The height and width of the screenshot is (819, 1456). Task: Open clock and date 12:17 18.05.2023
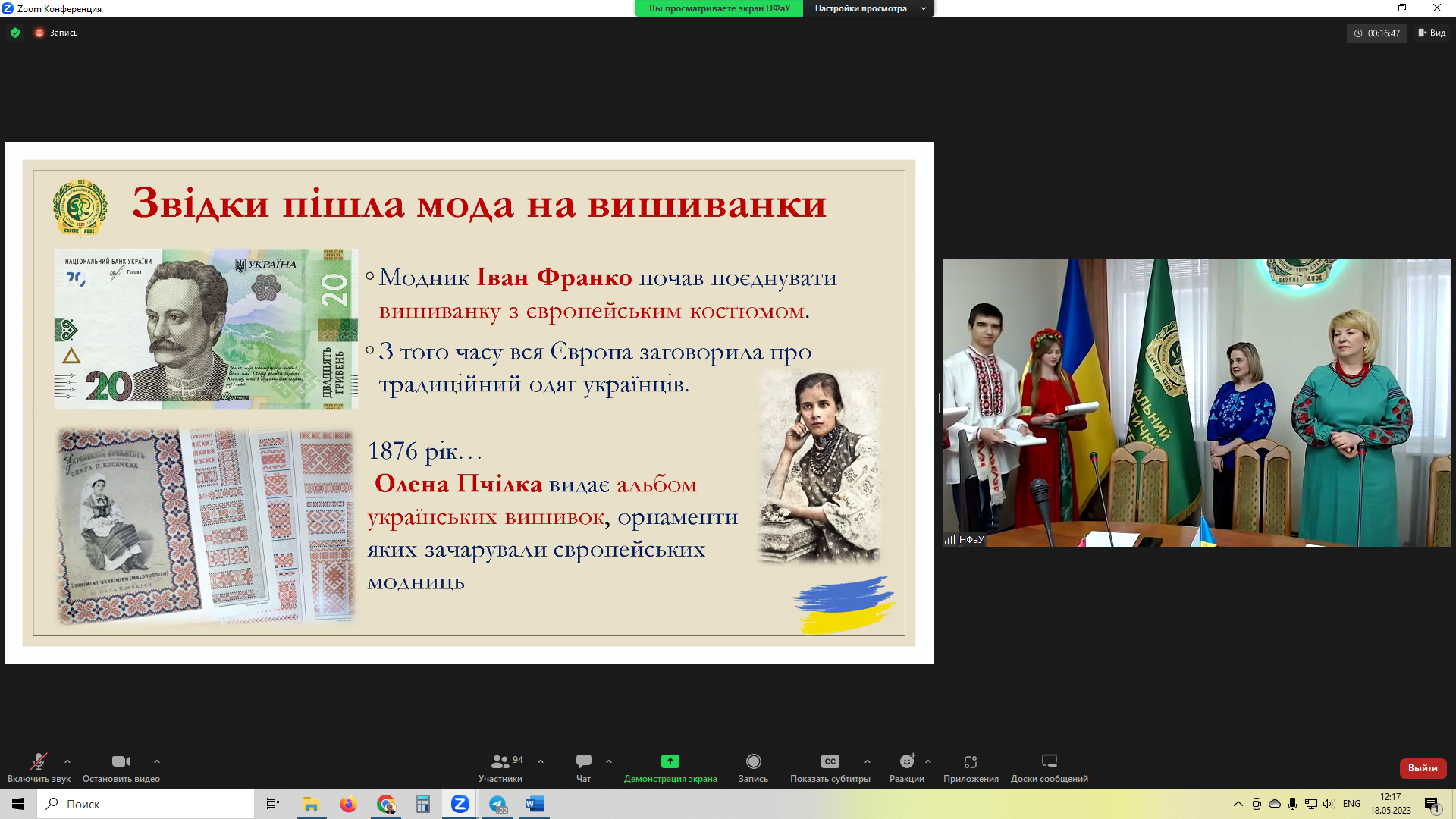click(1391, 804)
